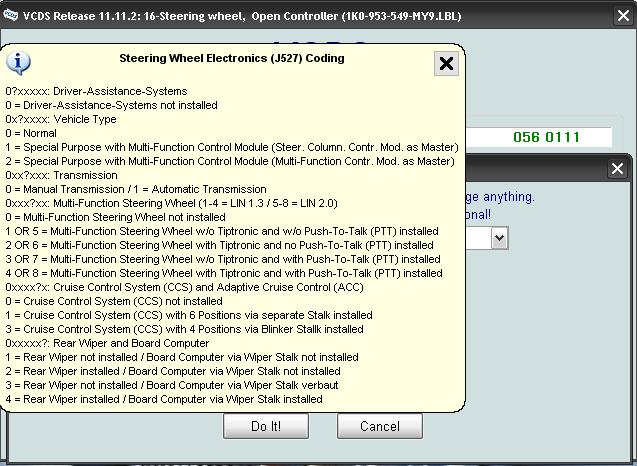Select 'Multi-Function Steering Wheel not installed' line
Viewport: 637px width, 466px height.
coord(115,217)
